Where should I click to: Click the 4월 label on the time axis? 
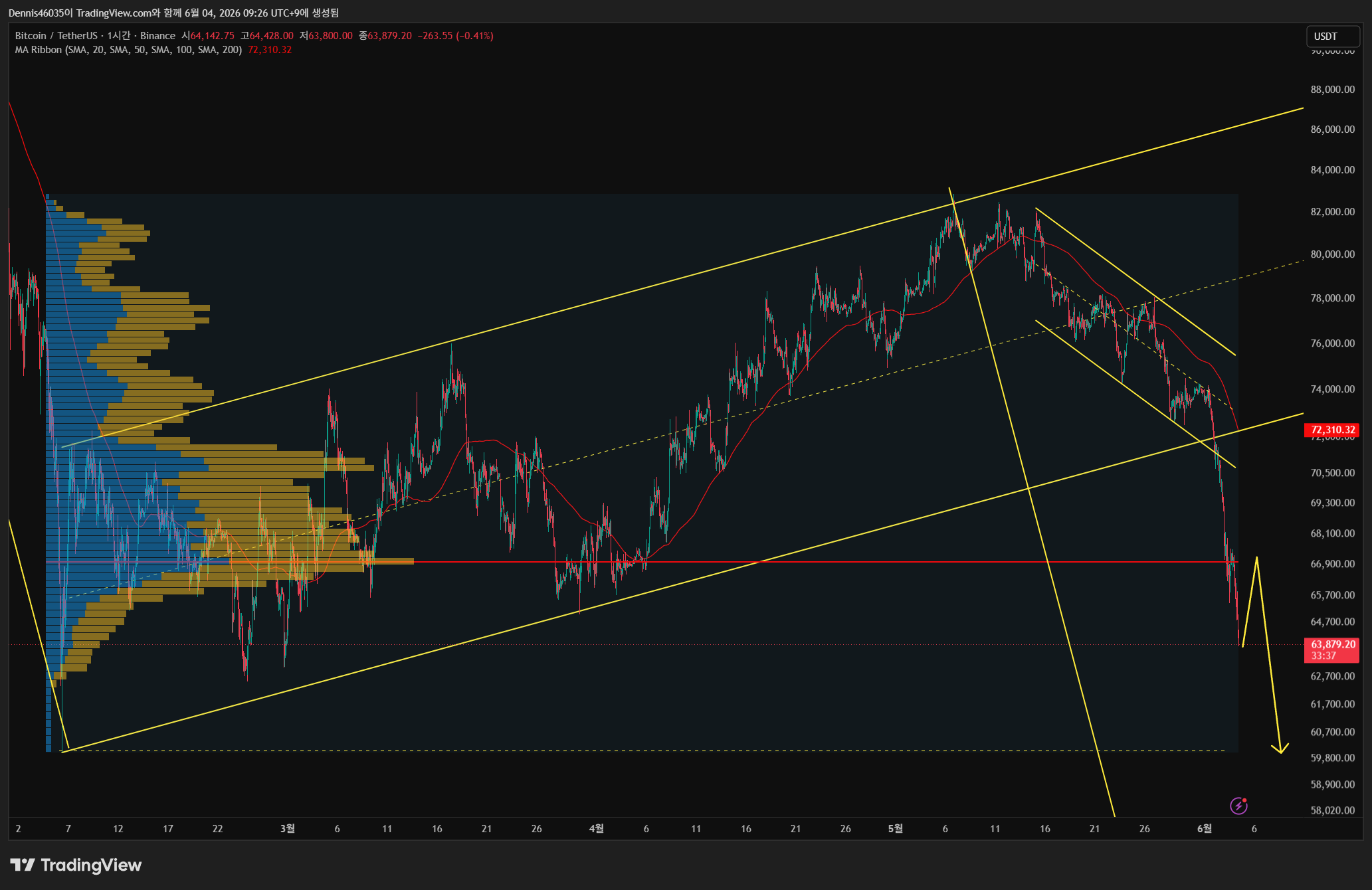click(x=597, y=828)
